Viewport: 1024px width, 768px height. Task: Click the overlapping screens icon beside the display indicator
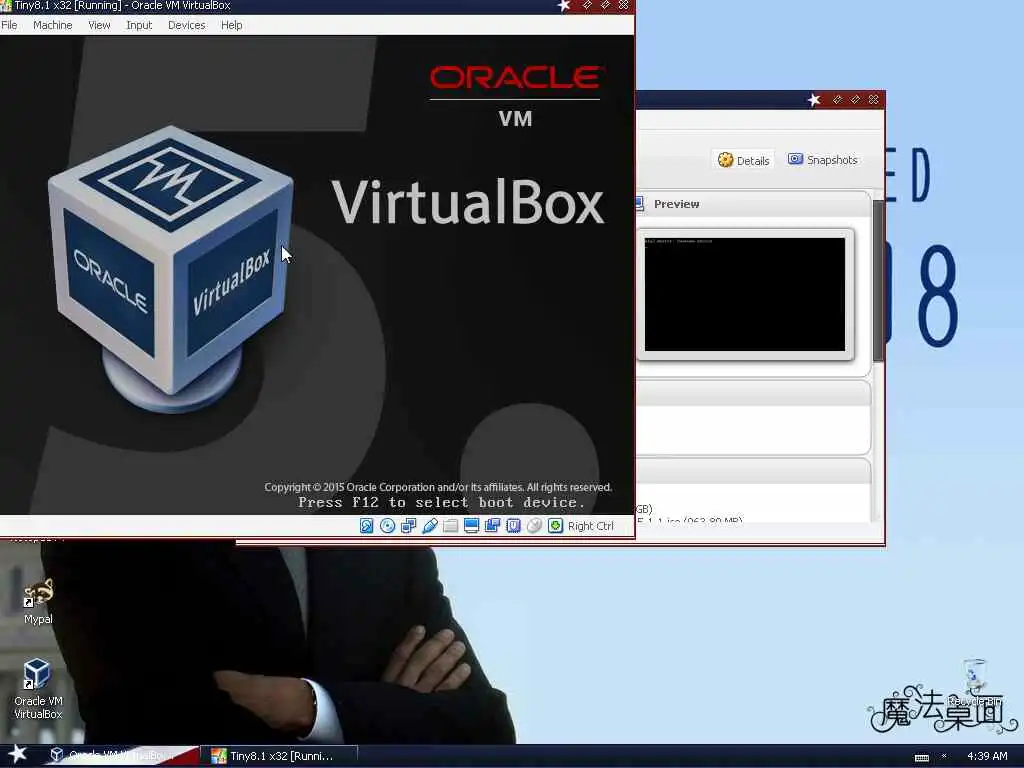pos(492,526)
